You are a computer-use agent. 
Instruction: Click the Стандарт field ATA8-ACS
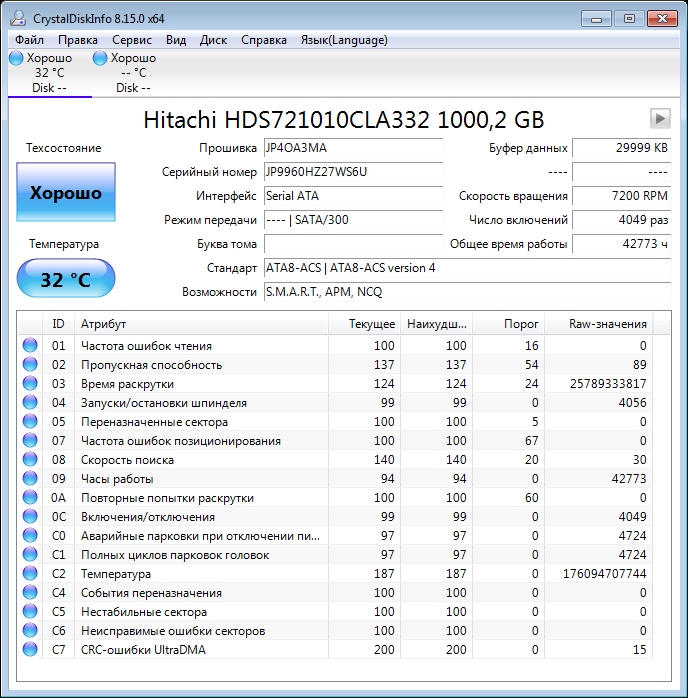pos(467,268)
